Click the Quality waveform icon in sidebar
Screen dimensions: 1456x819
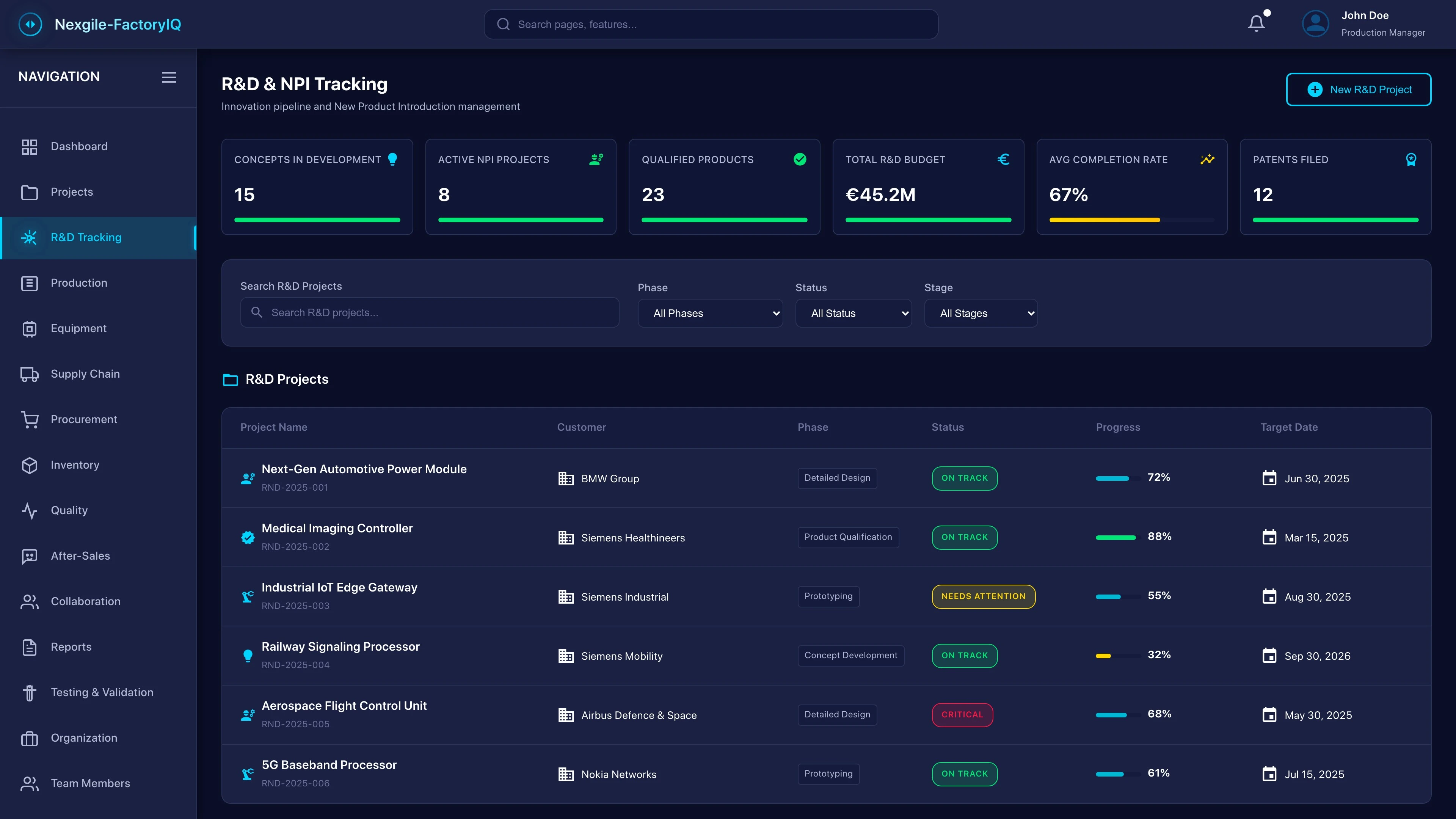pos(30,510)
